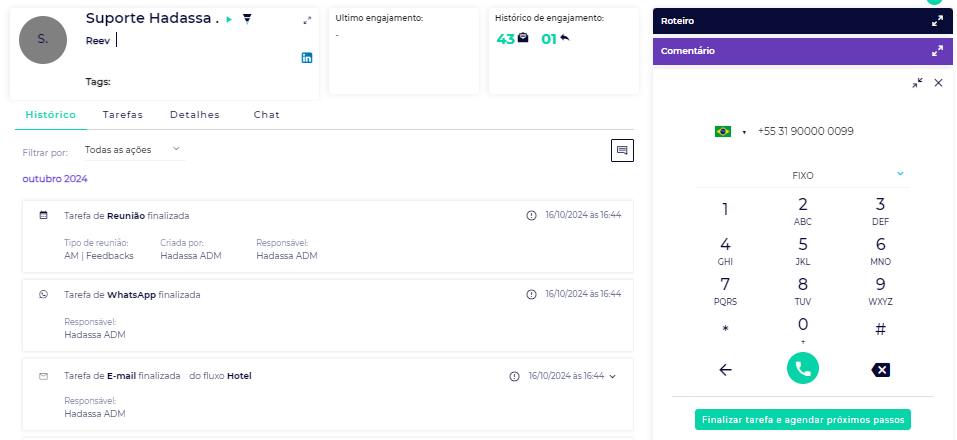Click the green play icon beside contact name
This screenshot has height=440, width=957.
point(229,19)
